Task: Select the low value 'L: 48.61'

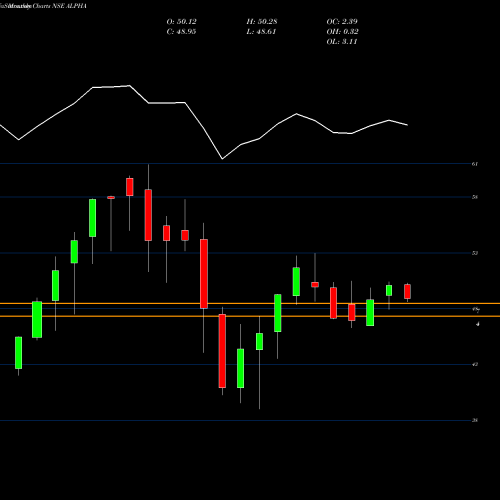Action: pos(261,32)
